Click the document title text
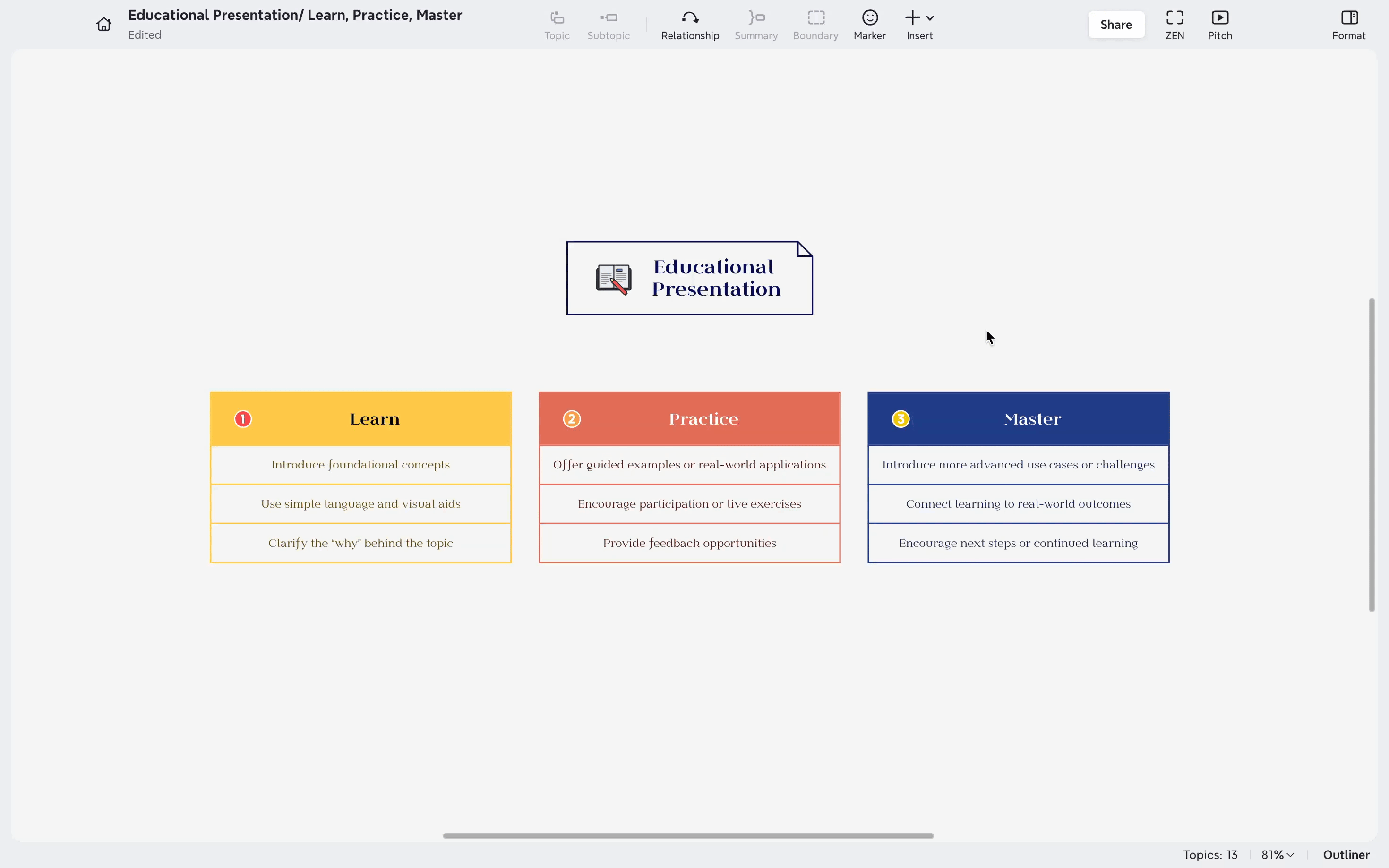Screen dimensions: 1389x868 point(294,15)
